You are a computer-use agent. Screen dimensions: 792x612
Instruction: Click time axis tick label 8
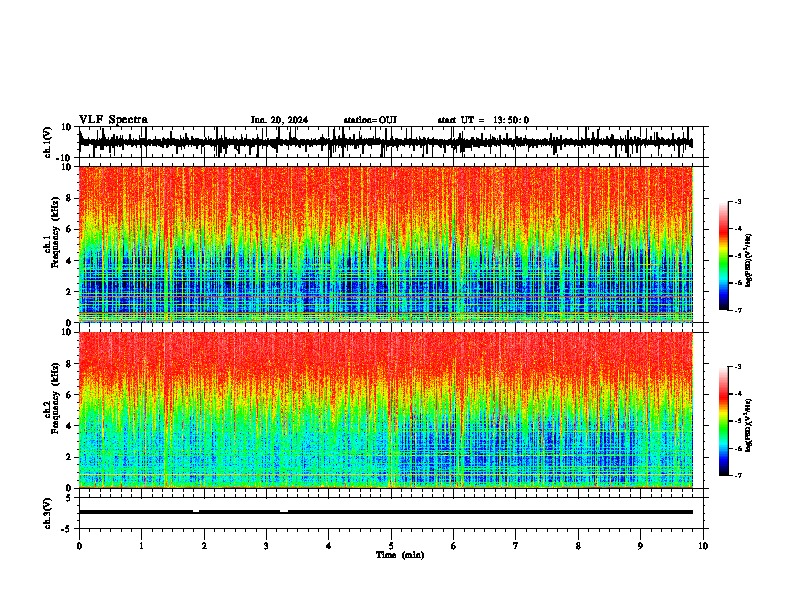578,546
